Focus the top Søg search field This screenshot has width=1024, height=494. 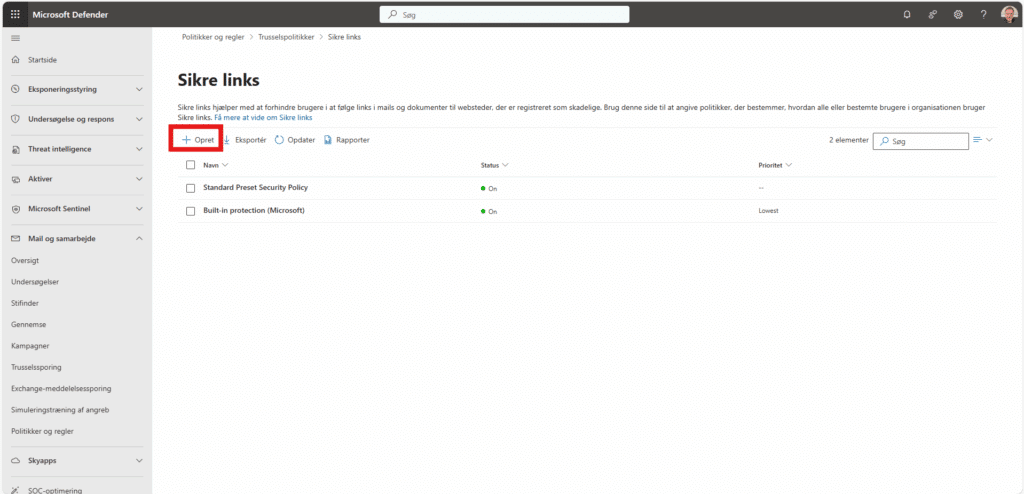(504, 14)
